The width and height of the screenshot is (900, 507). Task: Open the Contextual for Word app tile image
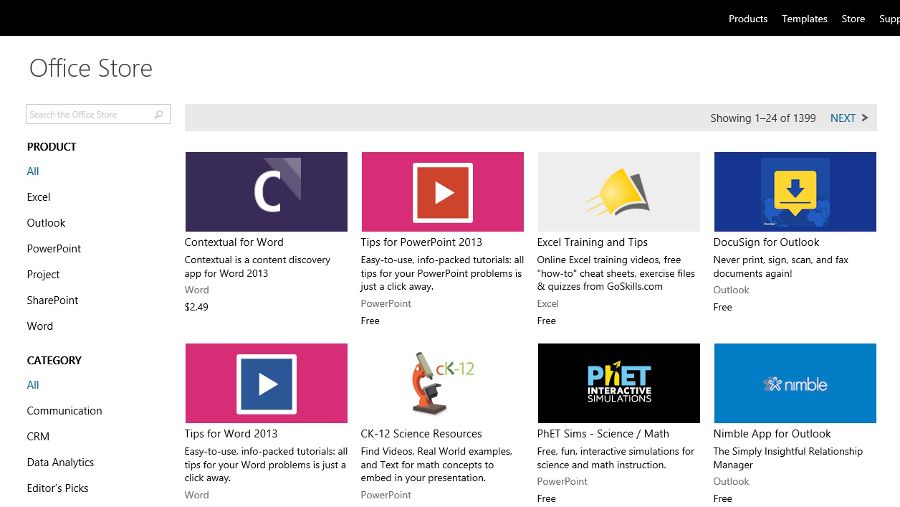pos(266,192)
